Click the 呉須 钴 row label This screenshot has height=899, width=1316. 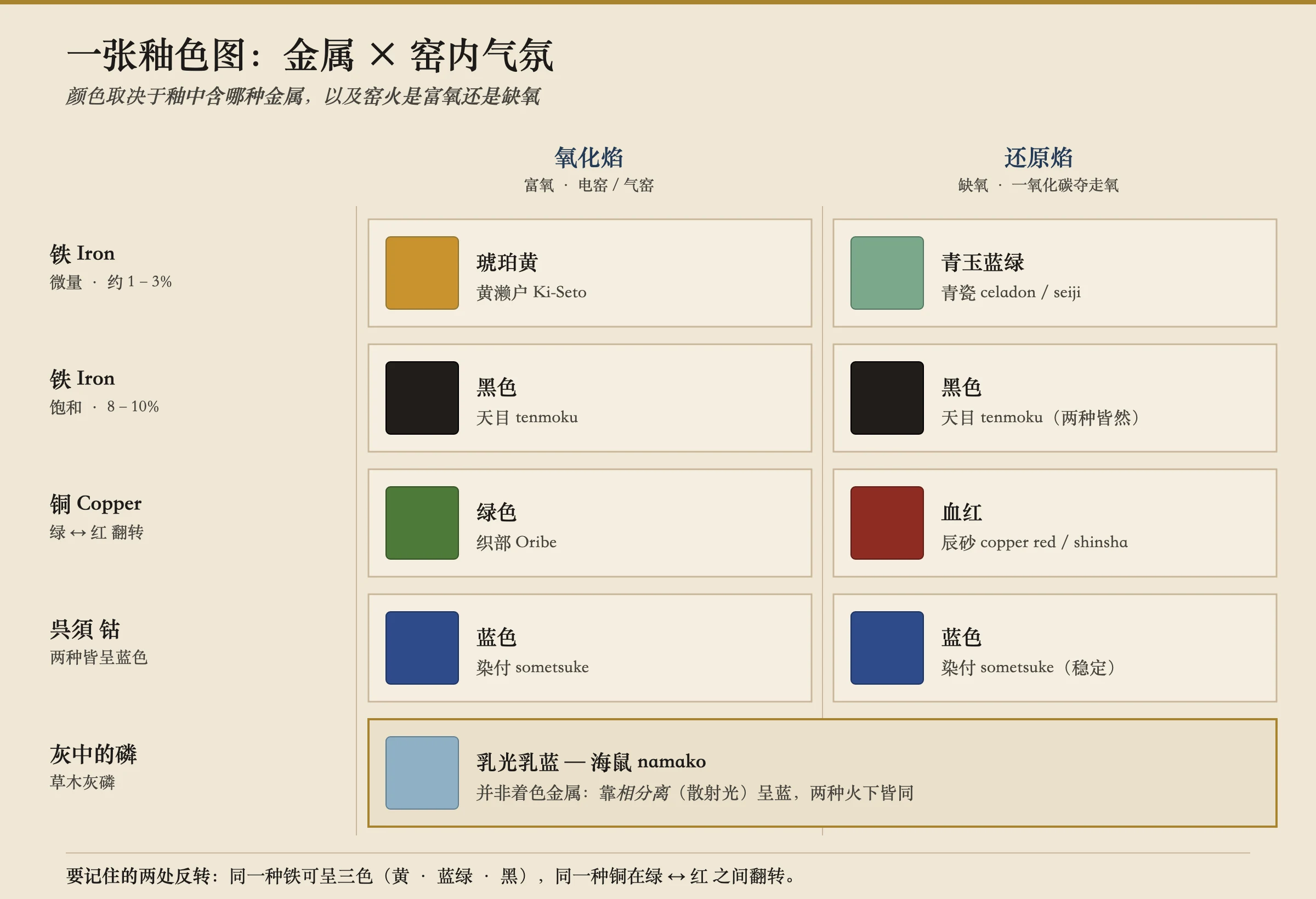click(x=84, y=629)
